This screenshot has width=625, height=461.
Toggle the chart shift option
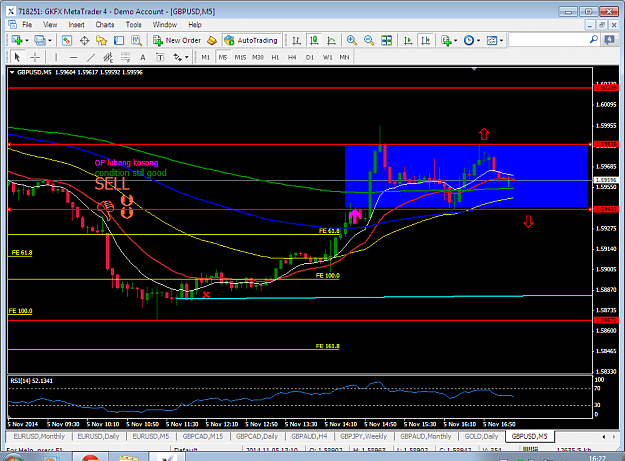(x=425, y=40)
